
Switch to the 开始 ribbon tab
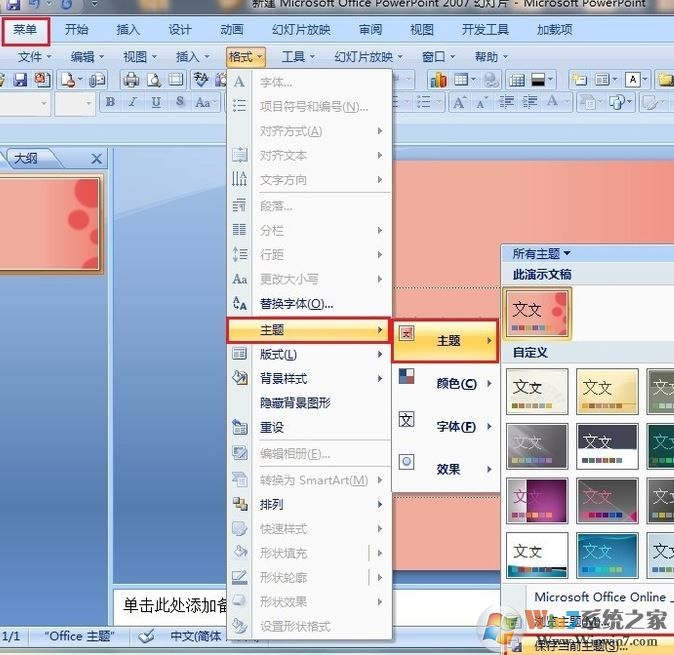[x=77, y=30]
